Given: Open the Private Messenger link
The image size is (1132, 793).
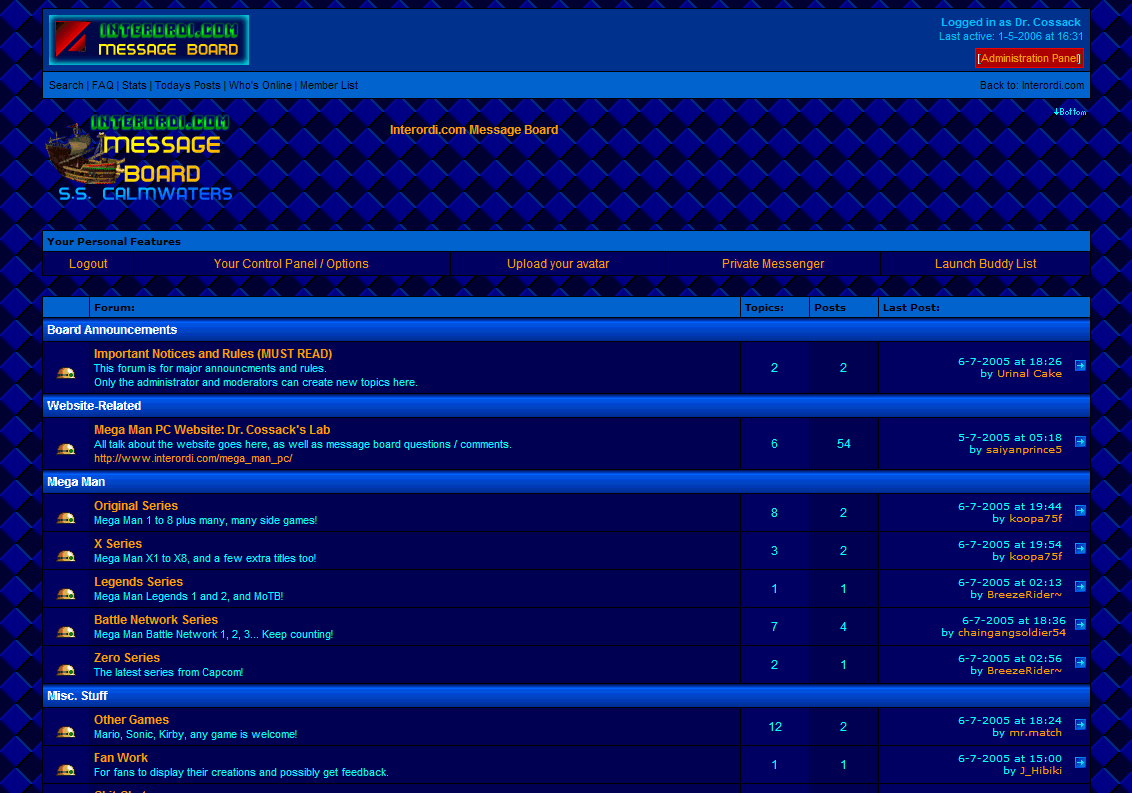Looking at the screenshot, I should (773, 264).
